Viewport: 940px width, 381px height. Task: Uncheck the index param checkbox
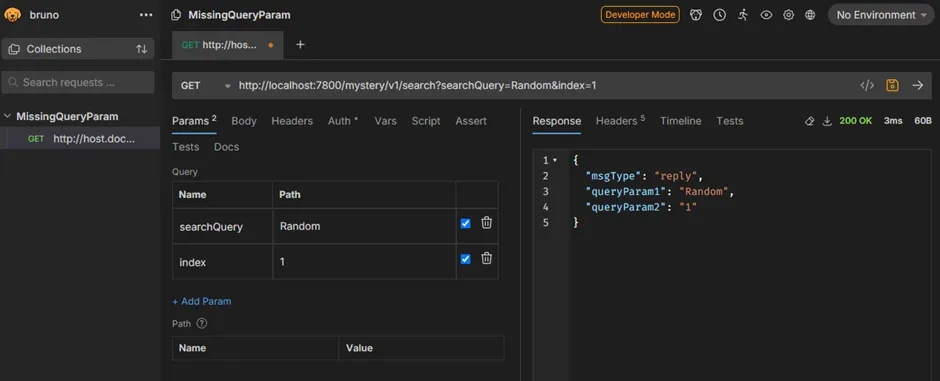[465, 259]
